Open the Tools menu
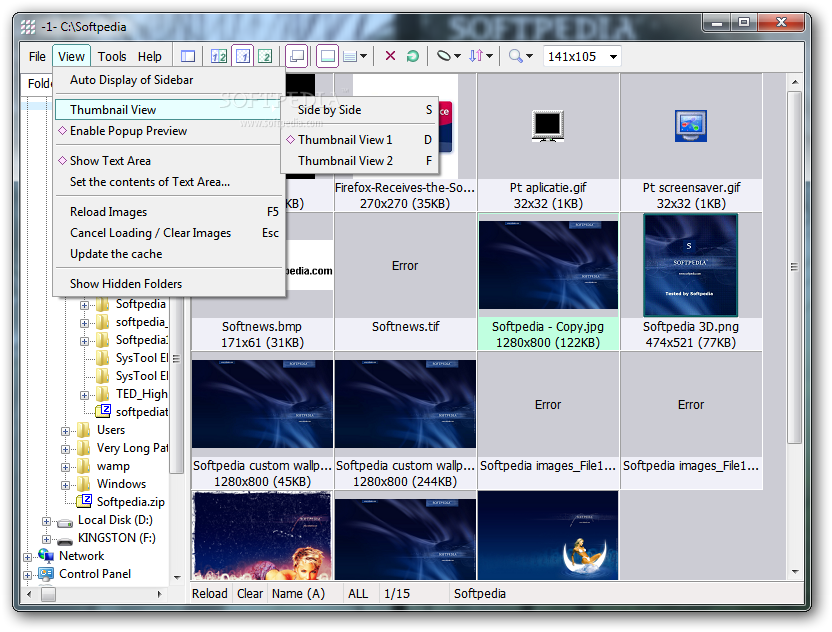This screenshot has height=632, width=832. (x=112, y=56)
